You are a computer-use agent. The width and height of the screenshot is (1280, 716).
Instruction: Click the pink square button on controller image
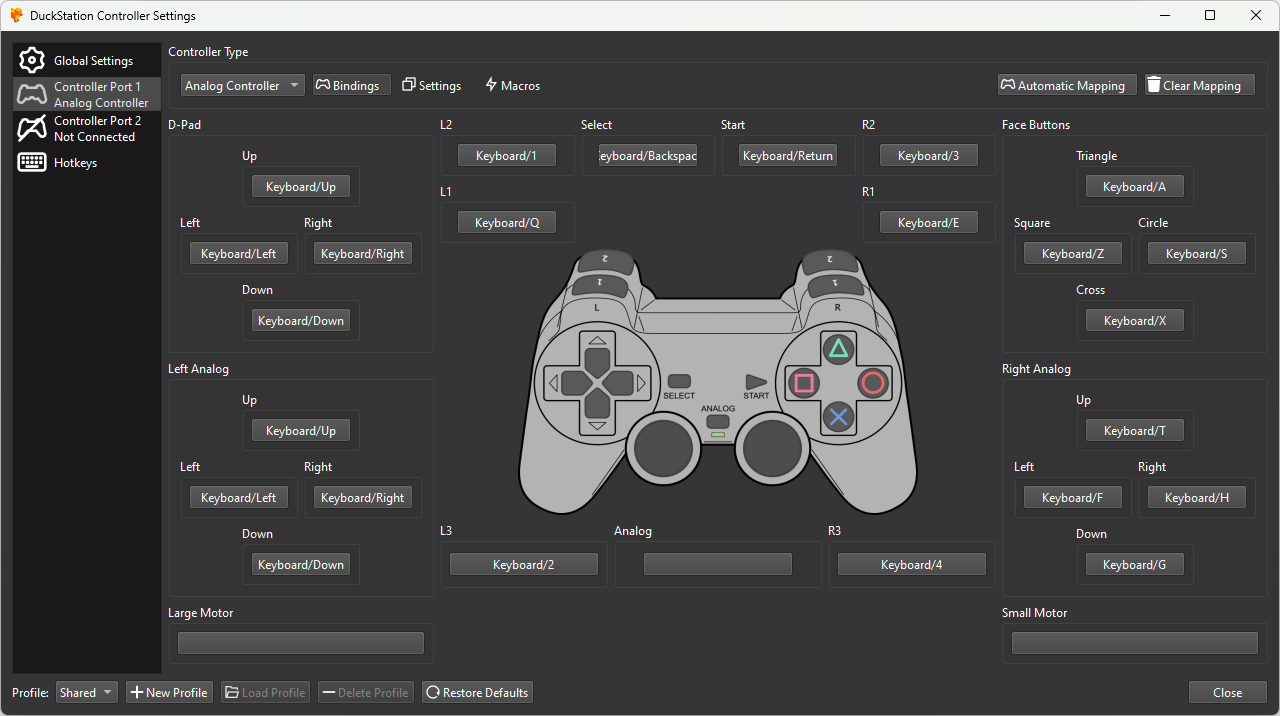[x=804, y=382]
